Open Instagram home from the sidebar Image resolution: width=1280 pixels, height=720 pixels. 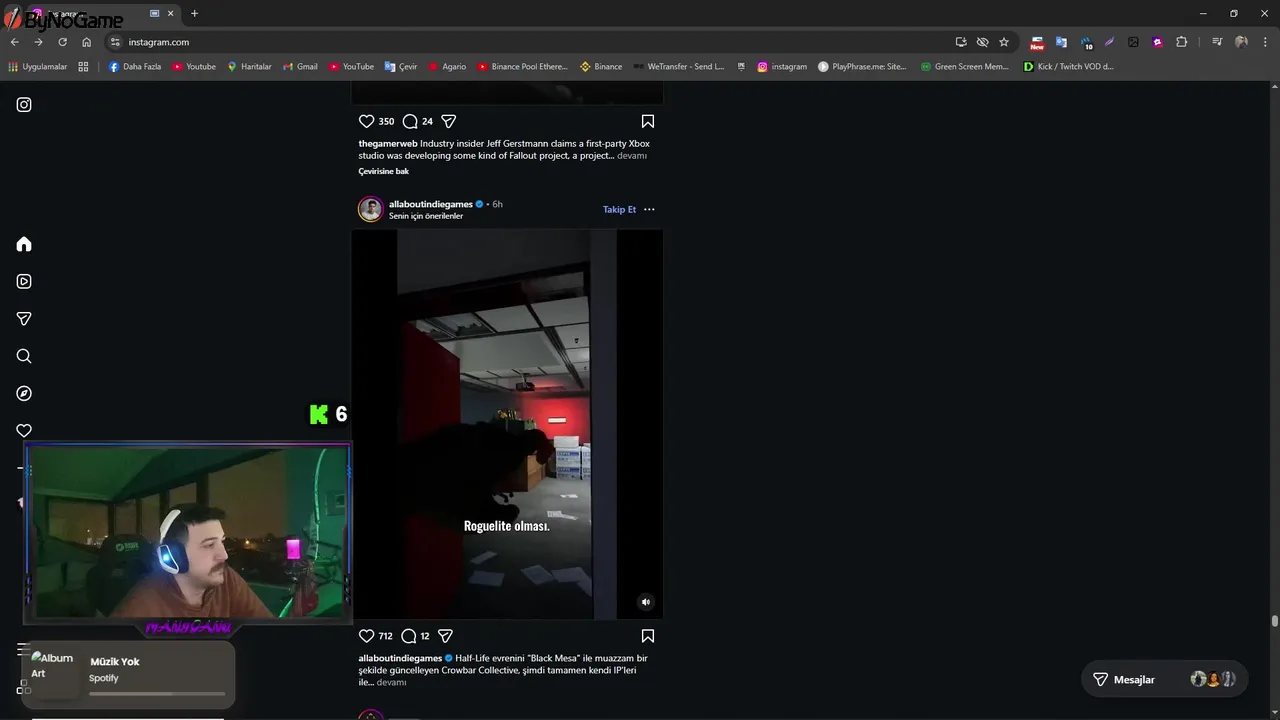[x=24, y=244]
